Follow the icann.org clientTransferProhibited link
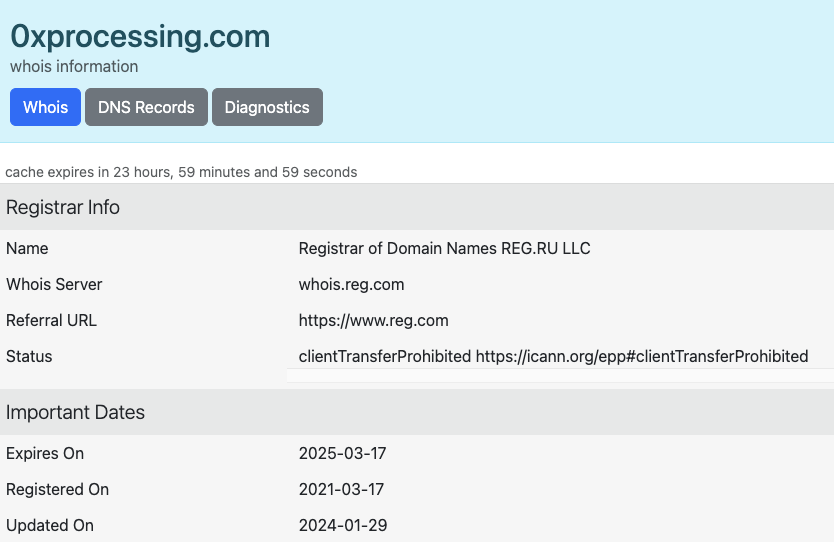 (641, 356)
